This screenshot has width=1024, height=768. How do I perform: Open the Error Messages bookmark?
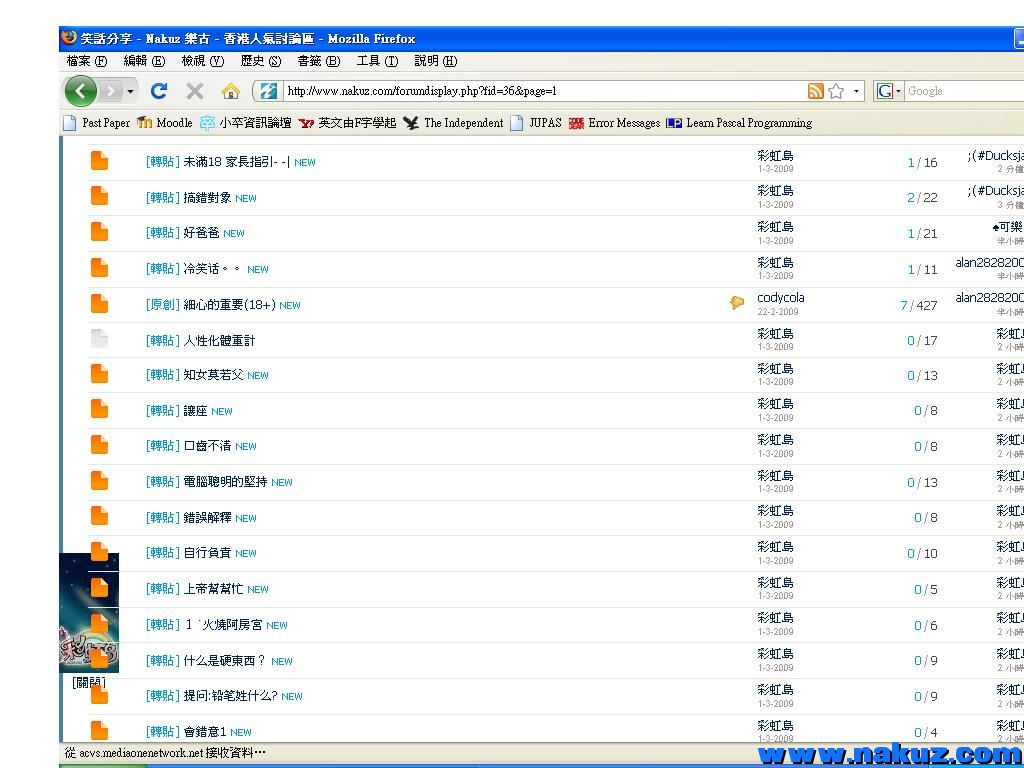[x=614, y=123]
